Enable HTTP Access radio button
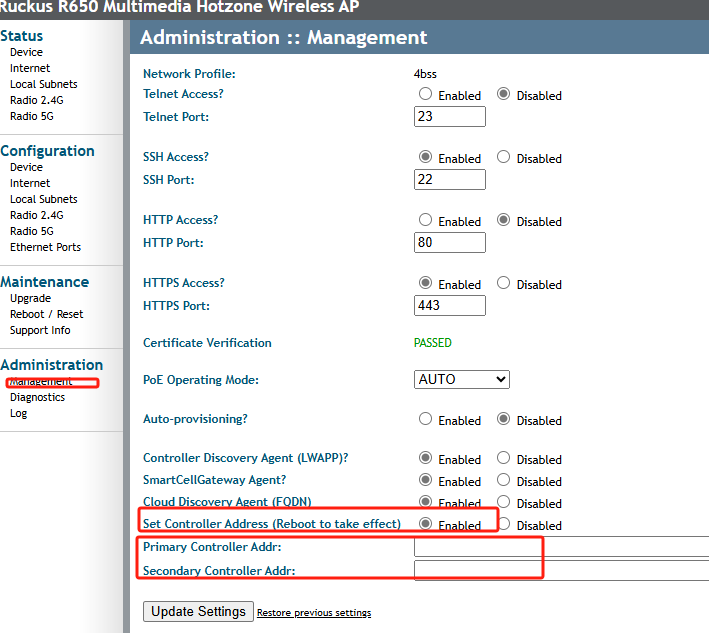Viewport: 709px width, 633px height. (x=425, y=220)
